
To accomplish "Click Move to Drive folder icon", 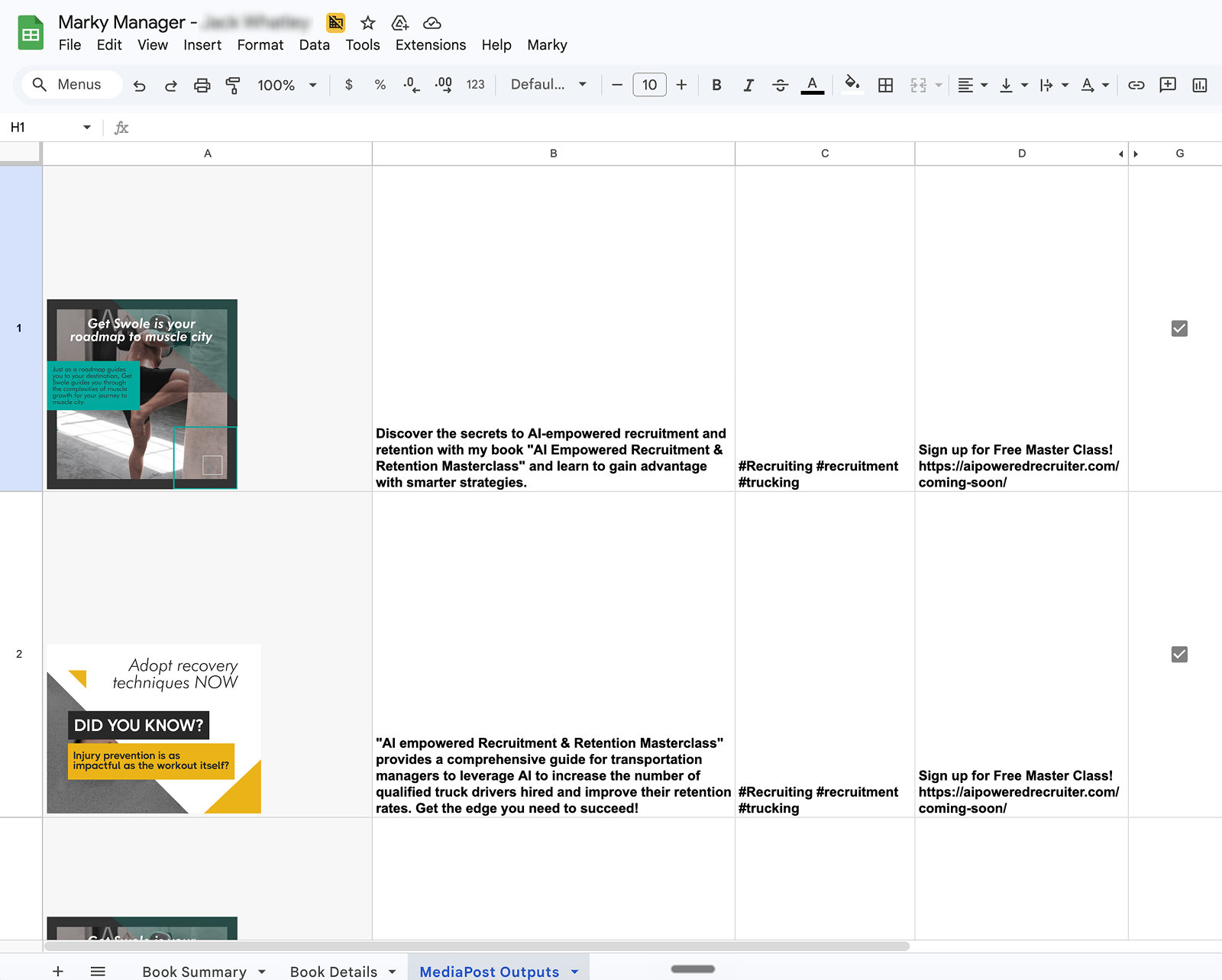I will (x=399, y=23).
